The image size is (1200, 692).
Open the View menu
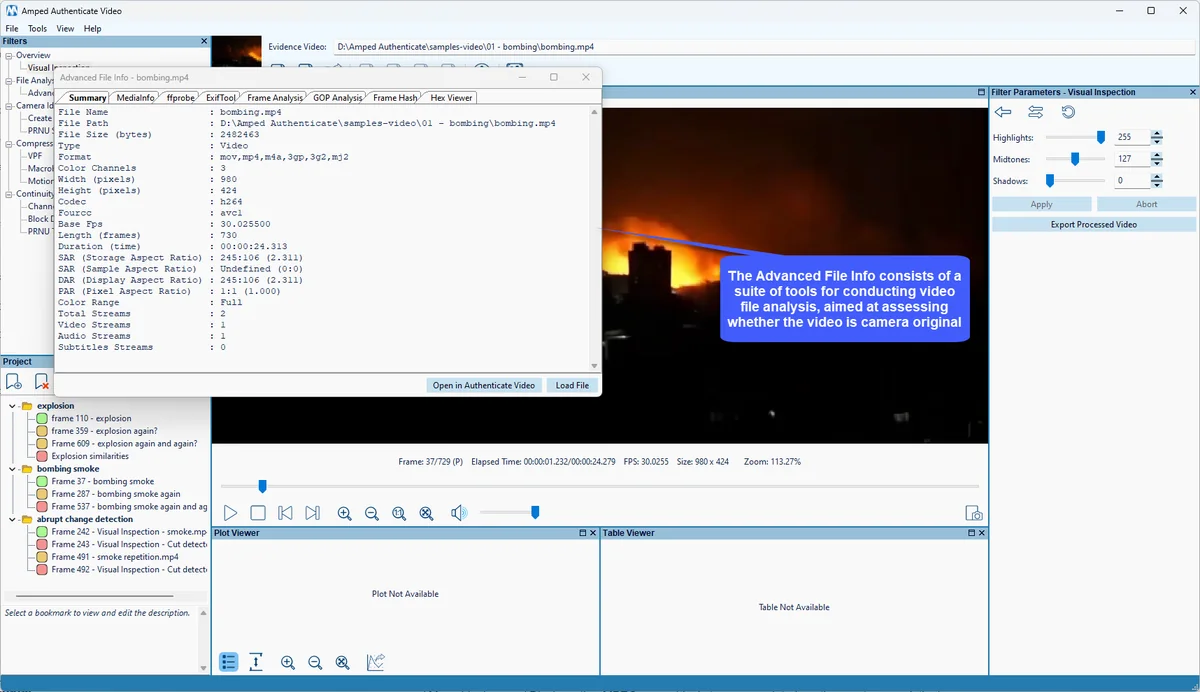click(x=65, y=29)
